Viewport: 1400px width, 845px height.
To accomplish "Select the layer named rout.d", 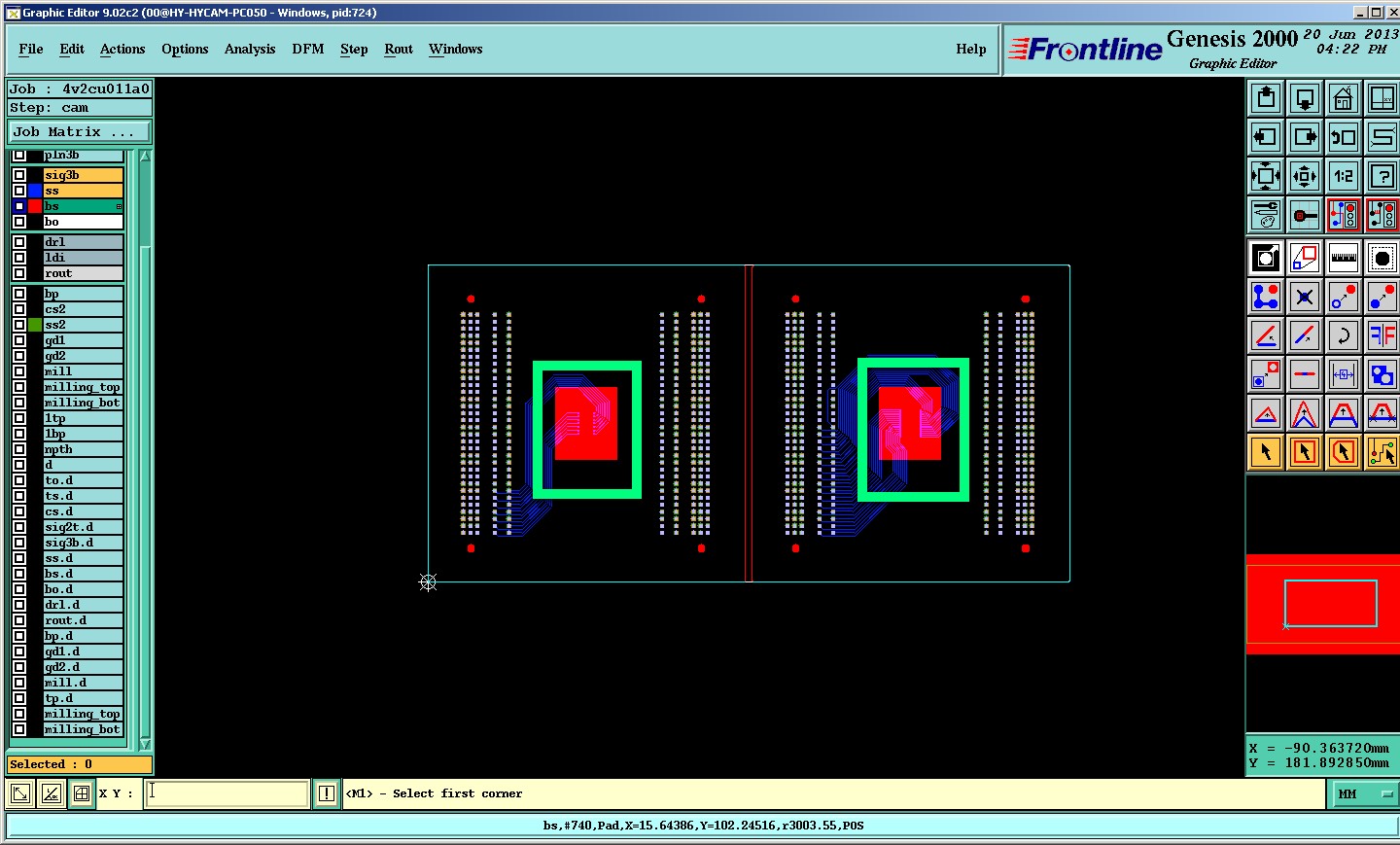I will pyautogui.click(x=84, y=620).
